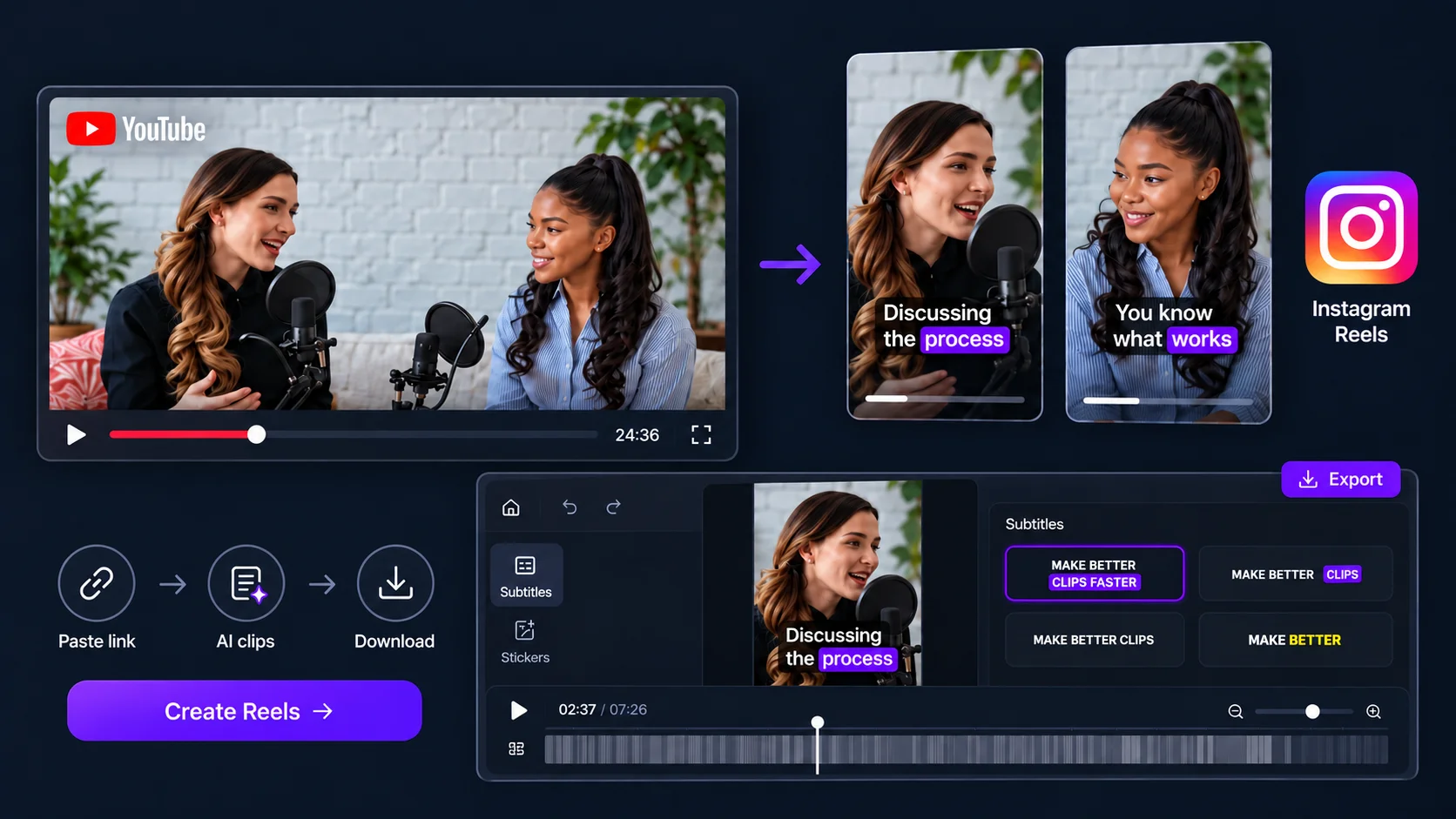This screenshot has height=819, width=1456.
Task: Click the audio waveform track
Action: click(966, 749)
